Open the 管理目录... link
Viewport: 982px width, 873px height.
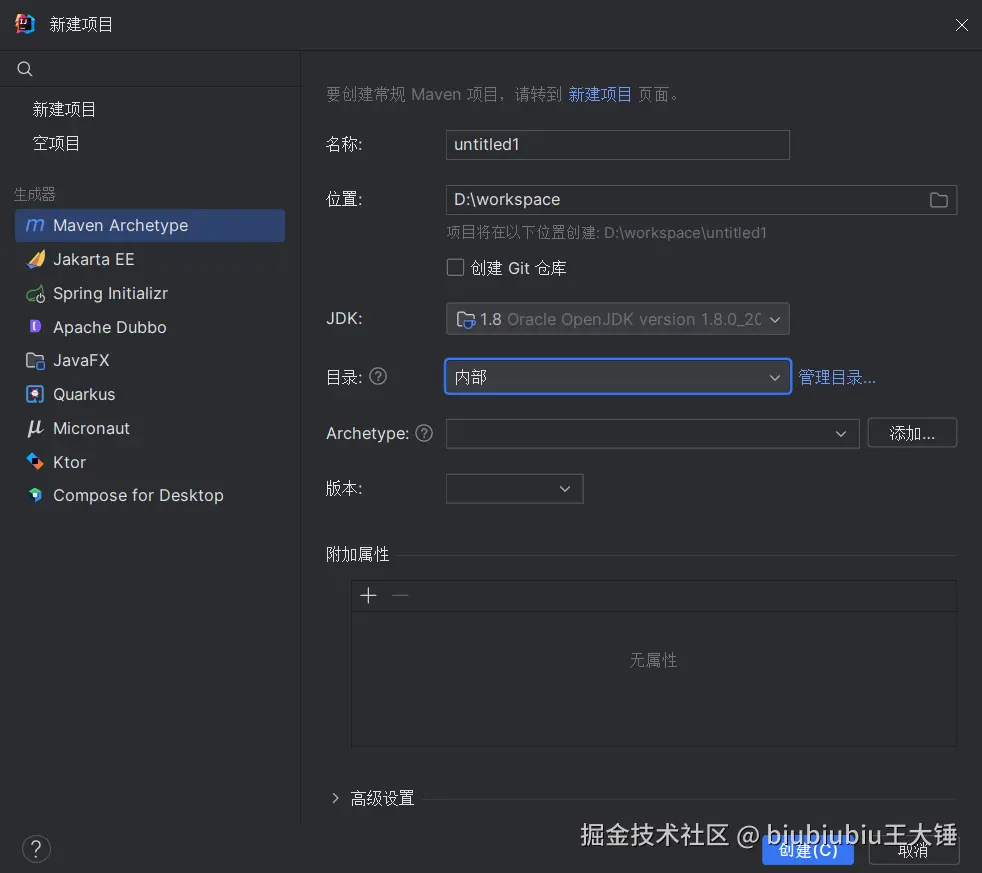pyautogui.click(x=837, y=377)
